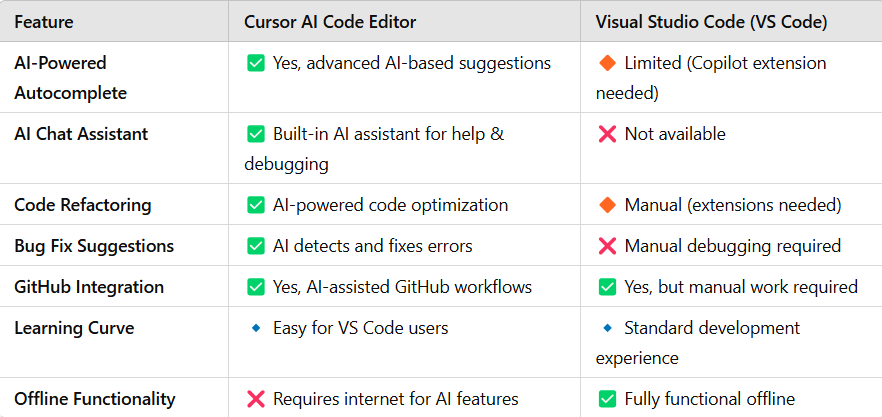Click green checkmark beside Yes, but manual work required
The height and width of the screenshot is (417, 882).
(x=608, y=287)
